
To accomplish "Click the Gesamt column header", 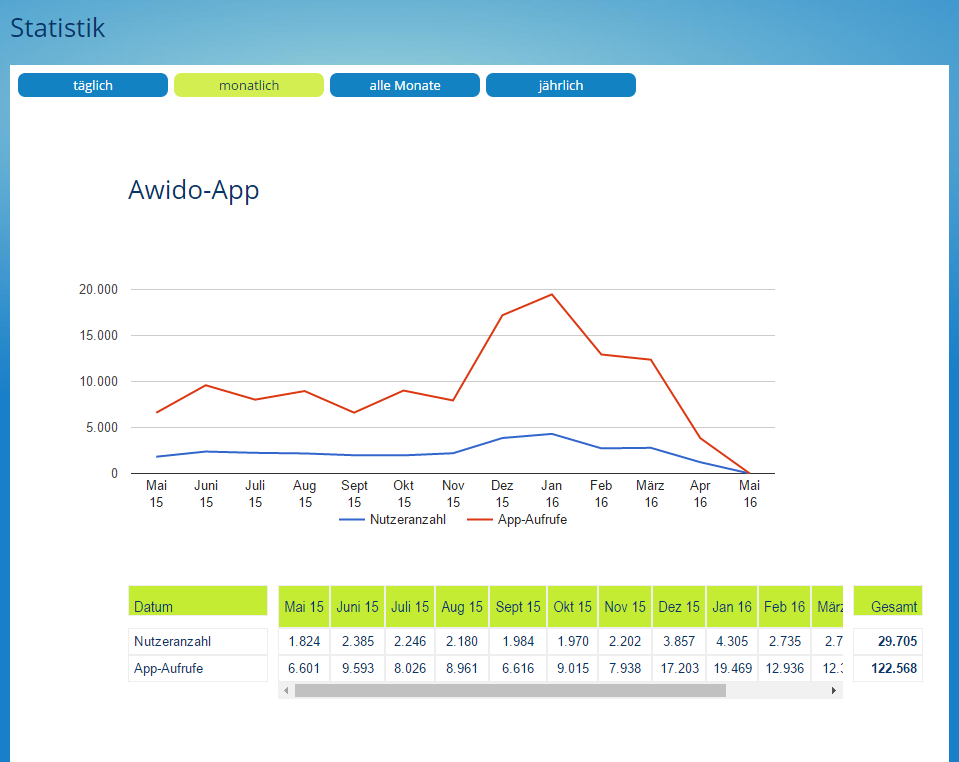I will 887,601.
